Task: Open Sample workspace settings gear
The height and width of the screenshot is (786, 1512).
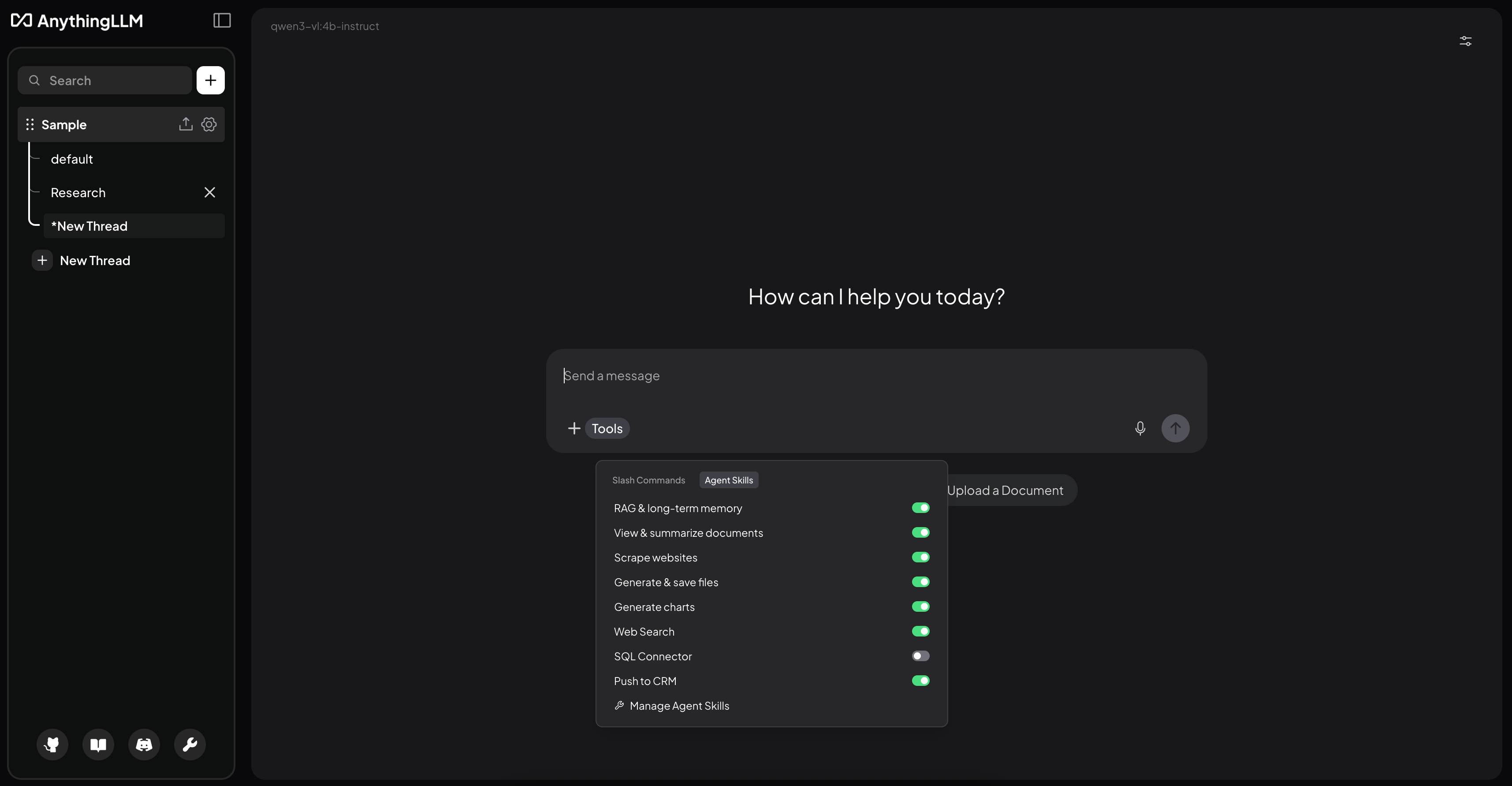Action: pyautogui.click(x=209, y=124)
